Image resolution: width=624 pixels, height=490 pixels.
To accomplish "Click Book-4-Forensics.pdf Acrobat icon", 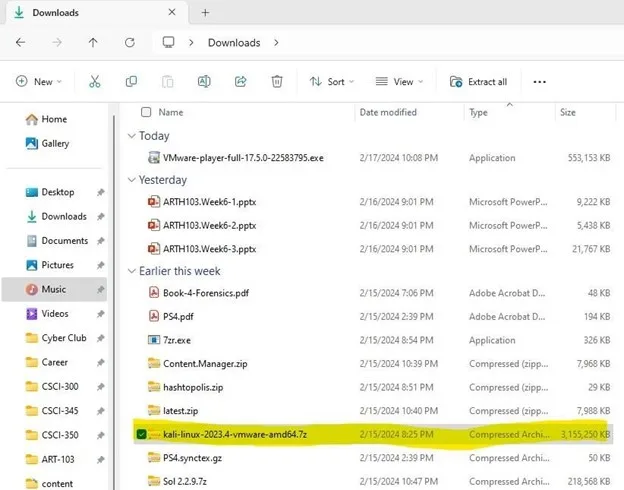I will coord(154,293).
